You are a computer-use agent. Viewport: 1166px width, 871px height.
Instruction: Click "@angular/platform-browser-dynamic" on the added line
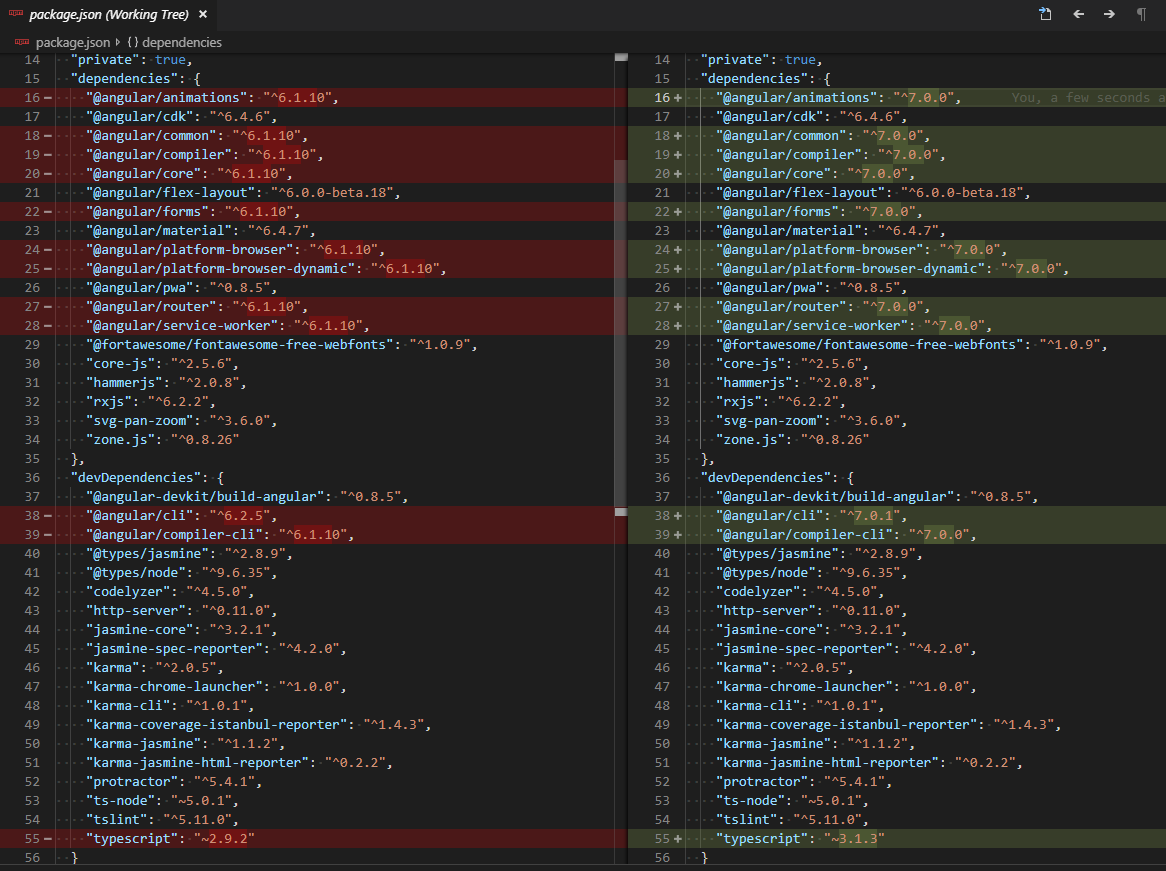(850, 269)
